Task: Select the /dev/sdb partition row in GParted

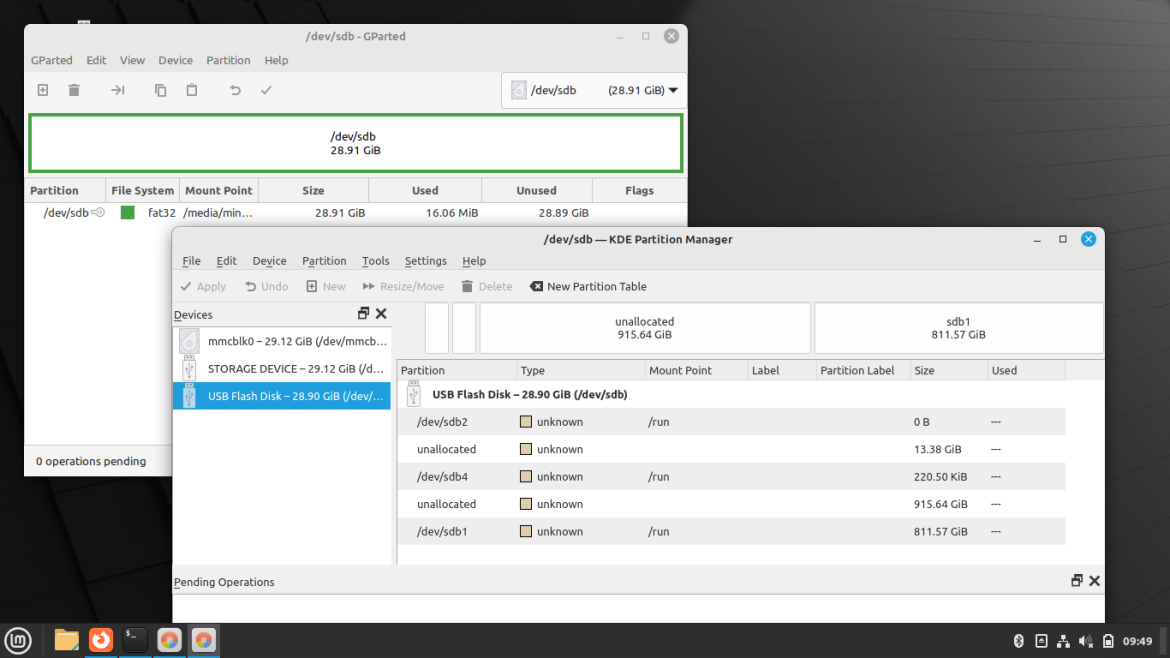Action: 355,213
